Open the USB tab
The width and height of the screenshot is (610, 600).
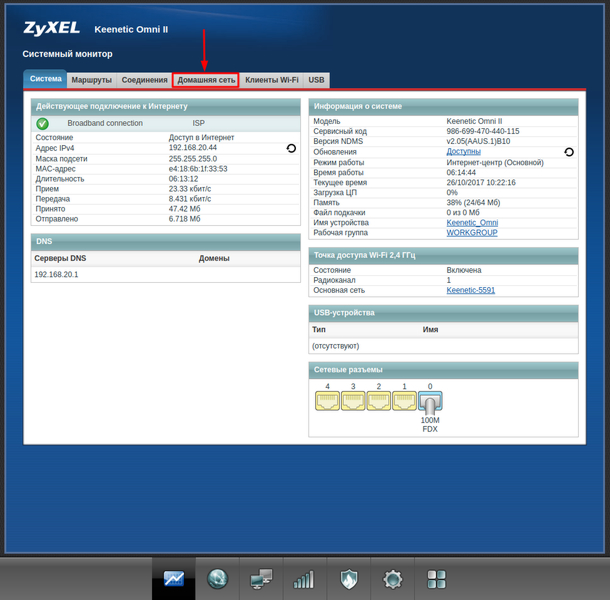pos(316,80)
